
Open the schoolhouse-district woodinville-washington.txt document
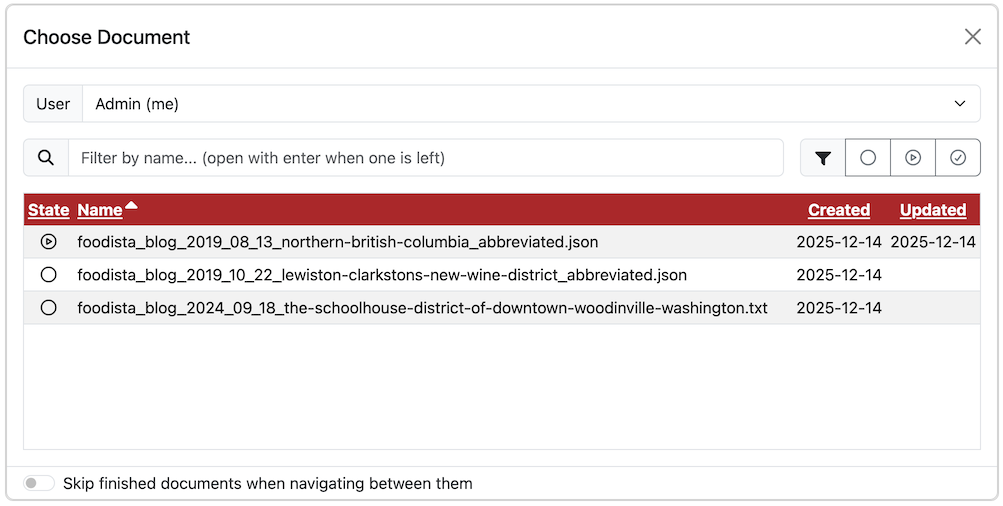[422, 308]
